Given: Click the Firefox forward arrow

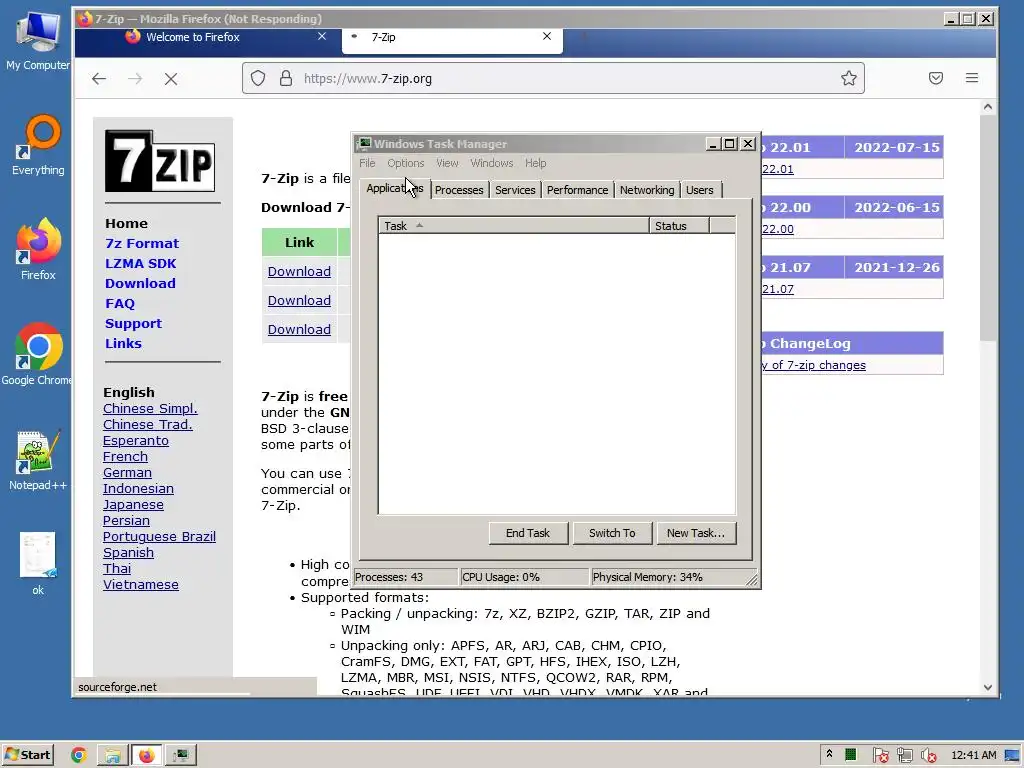Looking at the screenshot, I should 135,79.
